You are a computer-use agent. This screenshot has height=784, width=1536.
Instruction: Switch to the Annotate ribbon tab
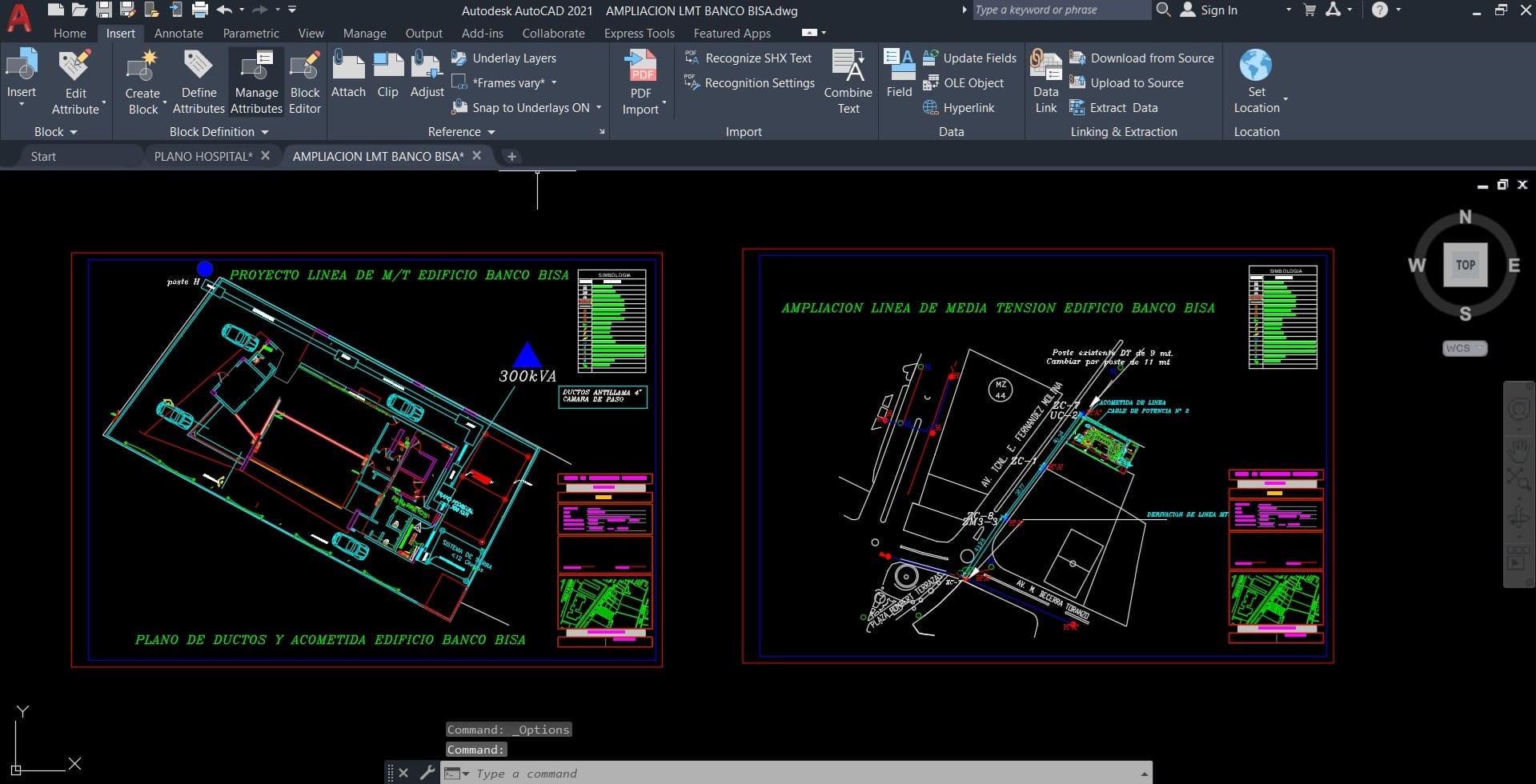click(x=178, y=34)
